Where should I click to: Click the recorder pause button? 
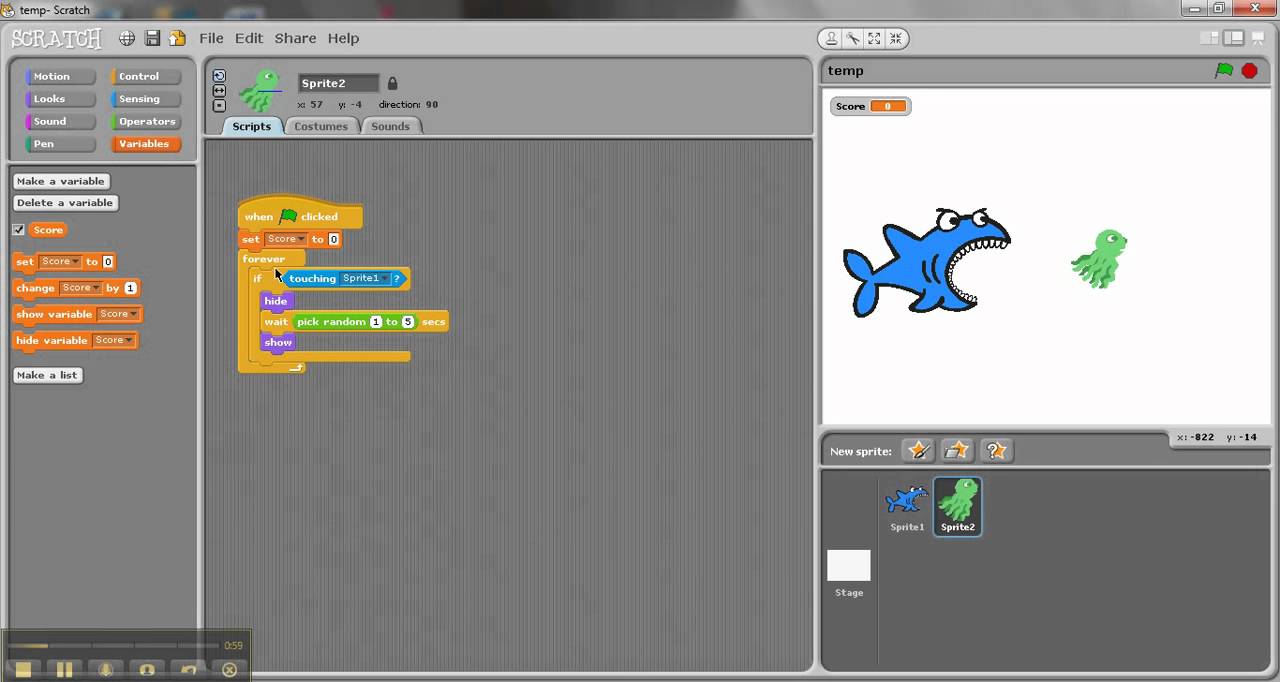[x=64, y=670]
